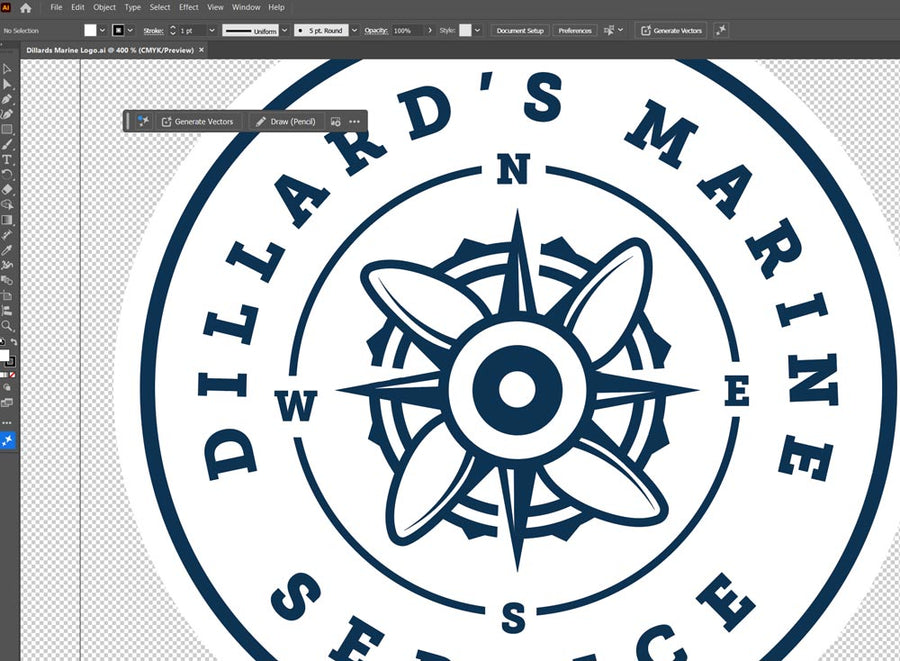Set fill to None in toolbar
900x661 pixels.
pos(13,375)
